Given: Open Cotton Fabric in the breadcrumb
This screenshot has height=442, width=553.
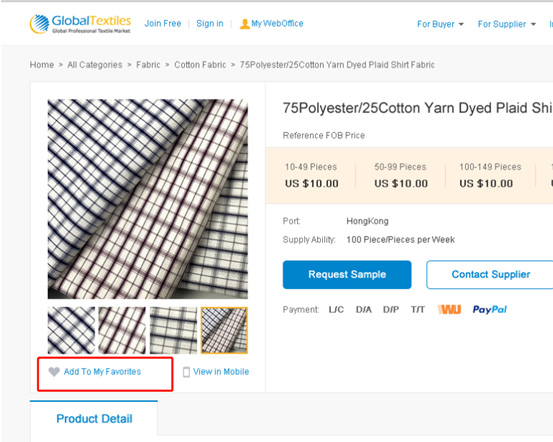Looking at the screenshot, I should 200,65.
